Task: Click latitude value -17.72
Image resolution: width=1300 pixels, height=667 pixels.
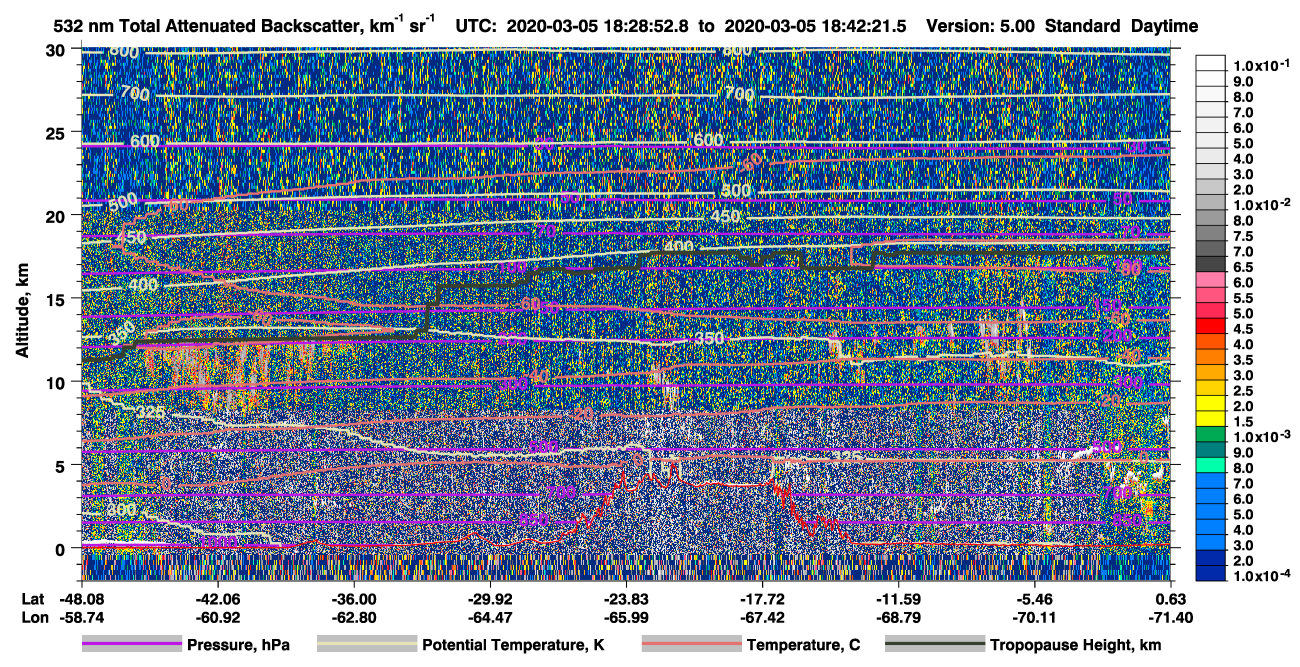Action: coord(762,598)
